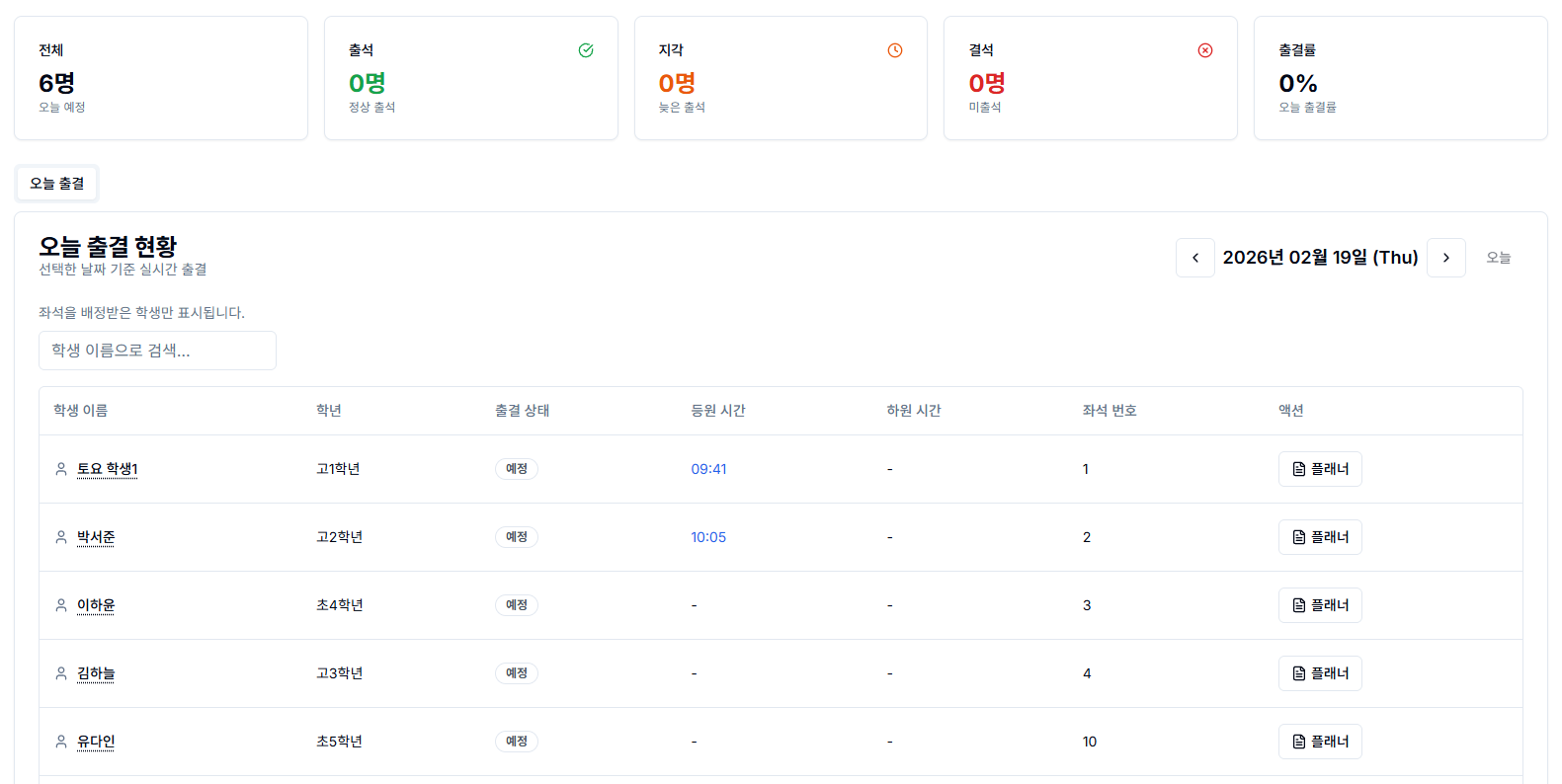Click the 09:41 check-in time
Image resolution: width=1562 pixels, height=784 pixels.
708,469
